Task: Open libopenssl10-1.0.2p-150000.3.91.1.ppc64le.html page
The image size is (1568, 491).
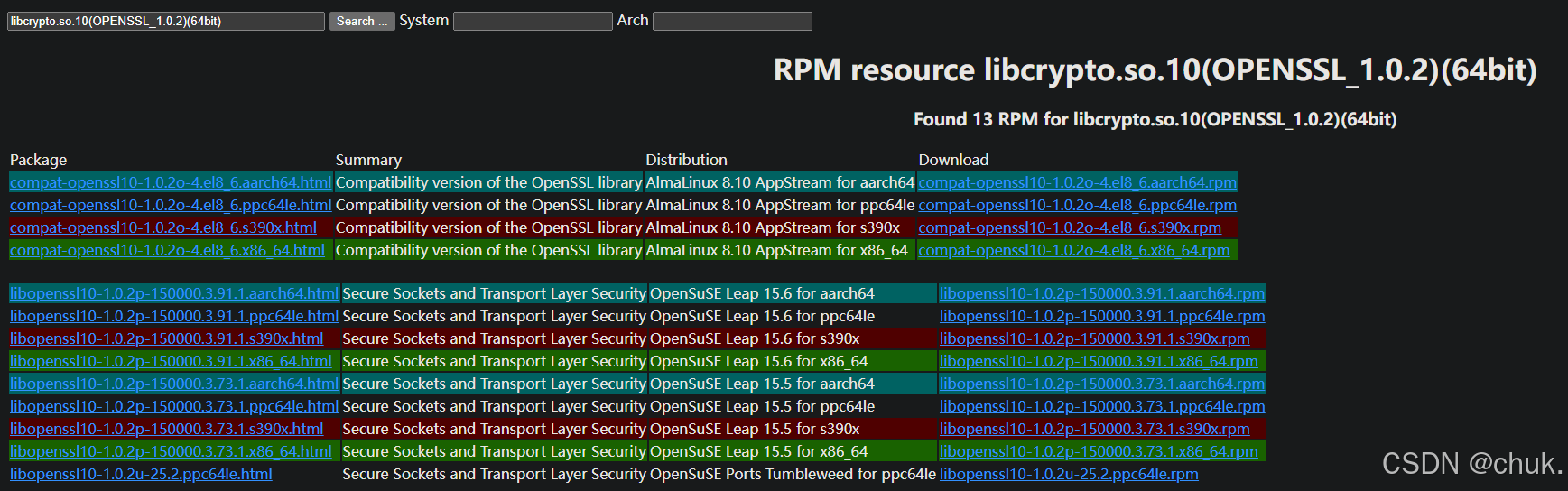Action: 174,316
